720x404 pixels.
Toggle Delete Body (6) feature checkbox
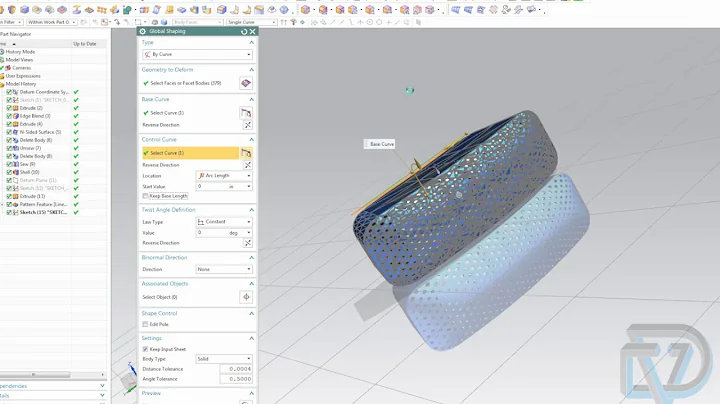[x=9, y=140]
